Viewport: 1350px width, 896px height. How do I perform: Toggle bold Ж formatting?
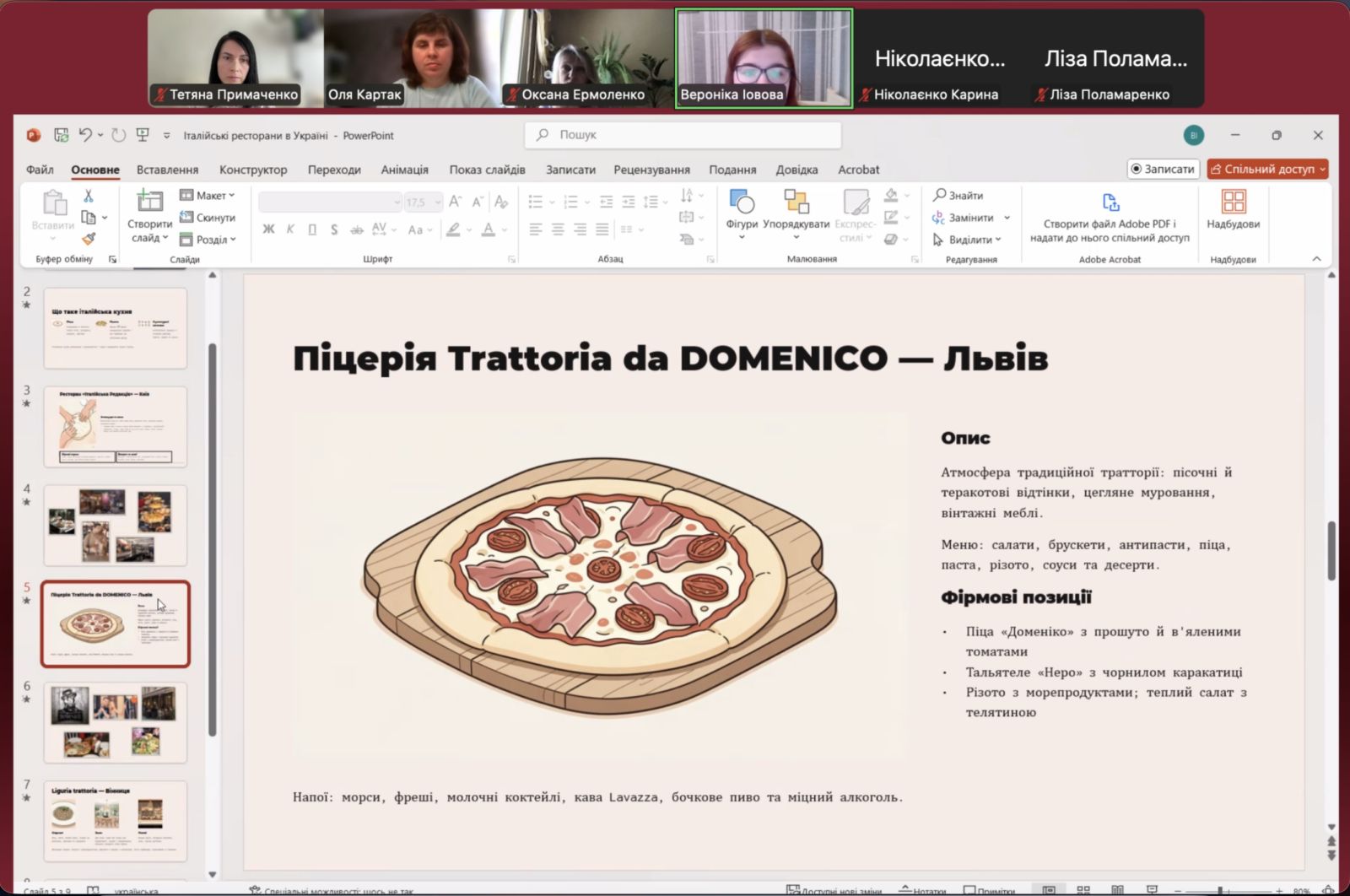coord(268,229)
